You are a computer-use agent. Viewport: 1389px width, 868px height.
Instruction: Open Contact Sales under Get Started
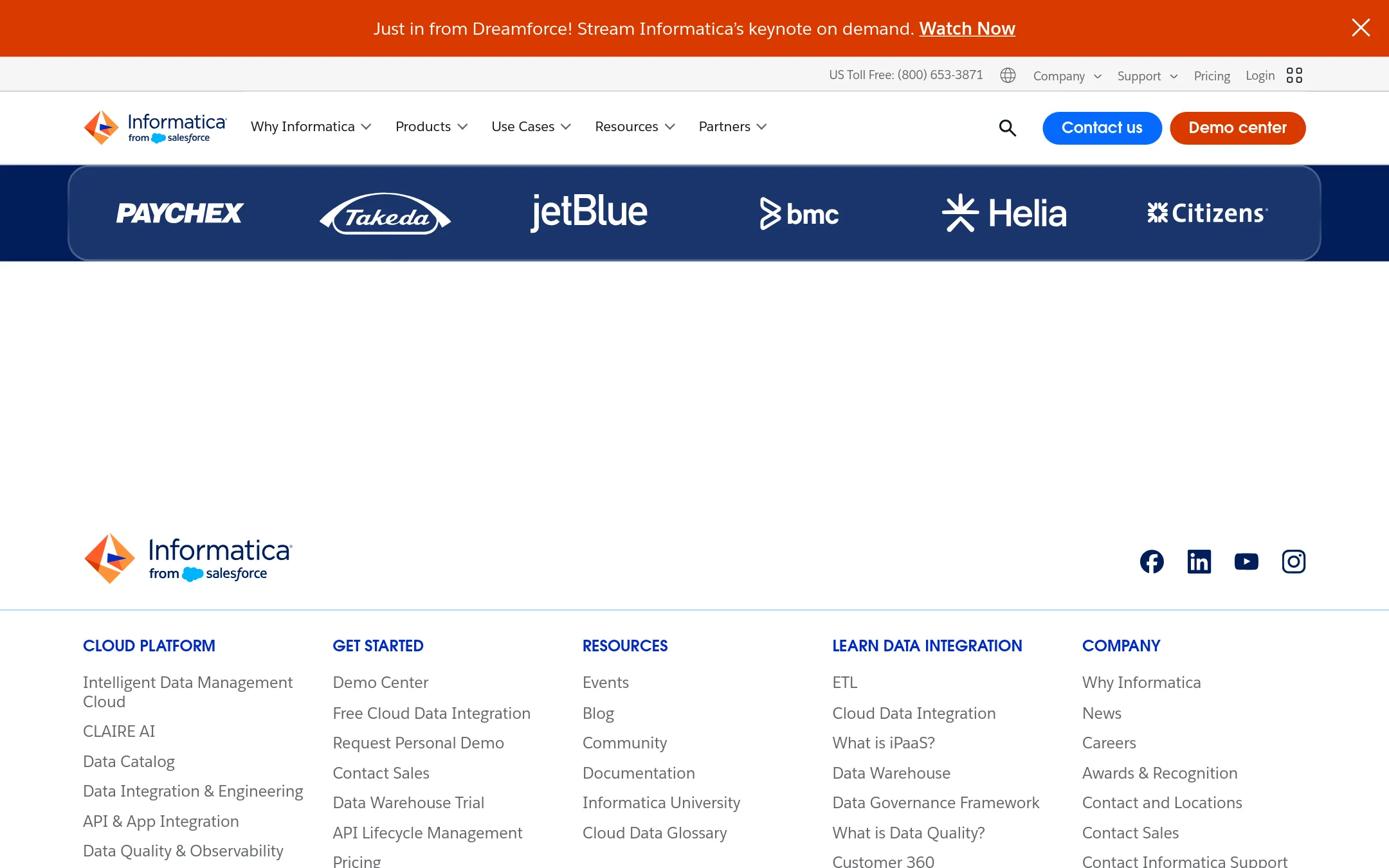pyautogui.click(x=381, y=773)
